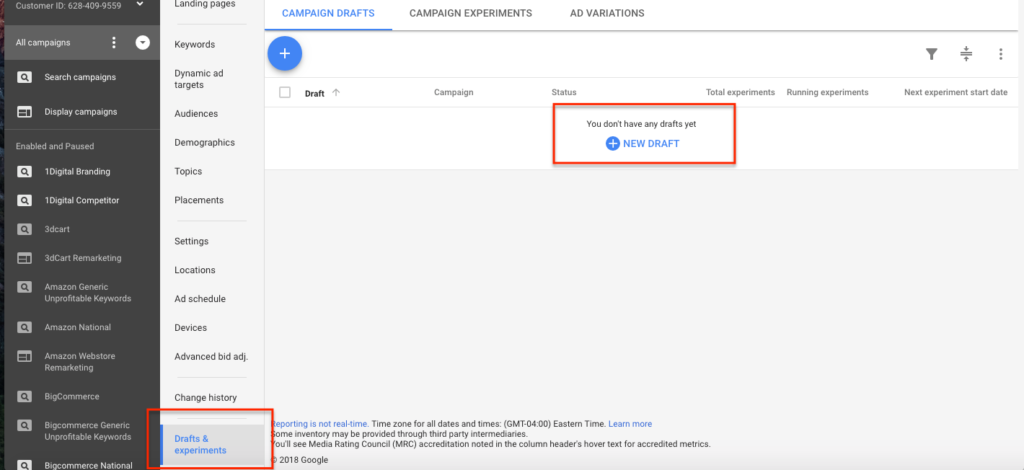The width and height of the screenshot is (1024, 470).
Task: Click the Amazon Generic Unprofitable Keywords icon
Action: click(24, 287)
